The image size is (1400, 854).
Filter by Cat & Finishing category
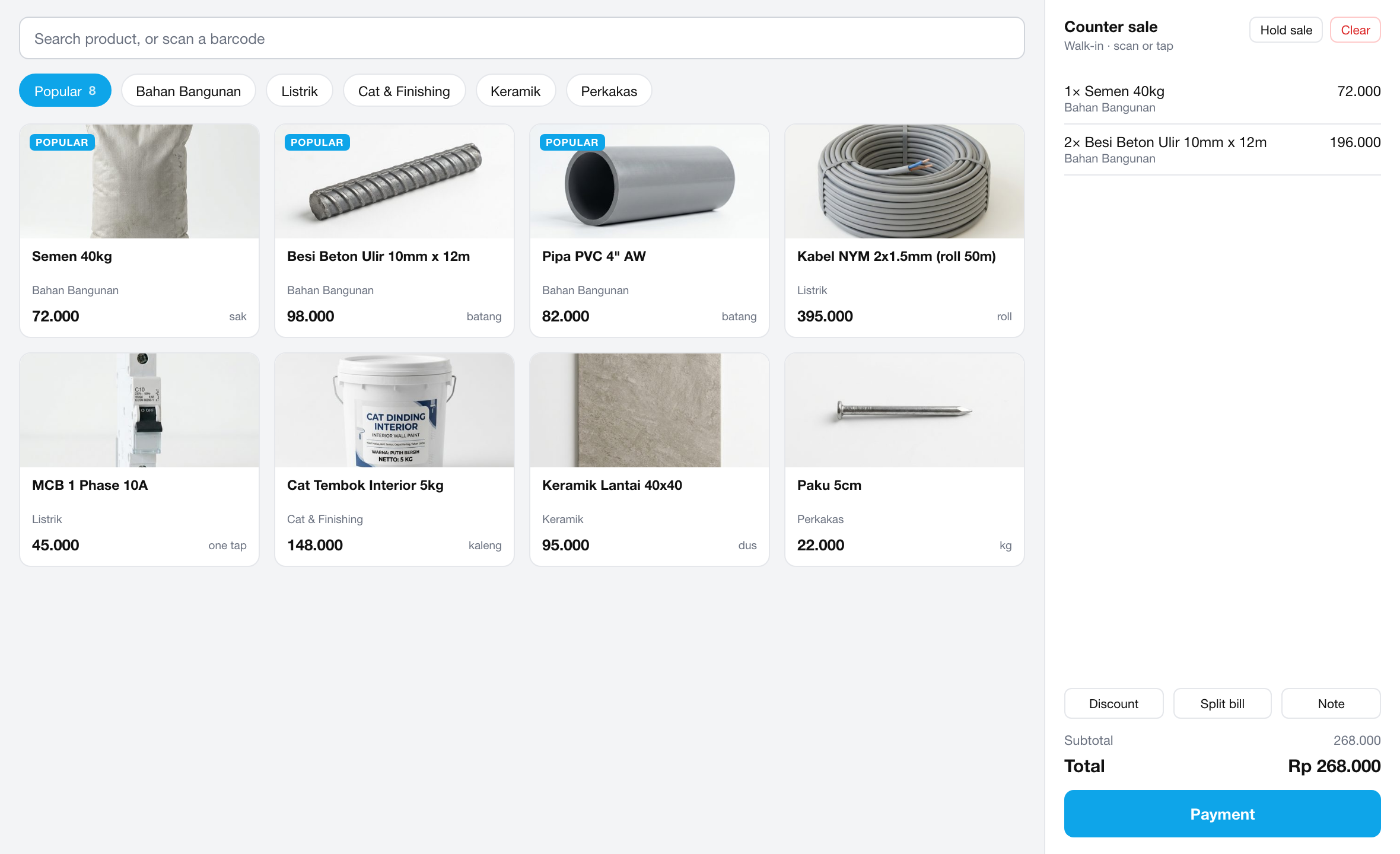pos(404,91)
